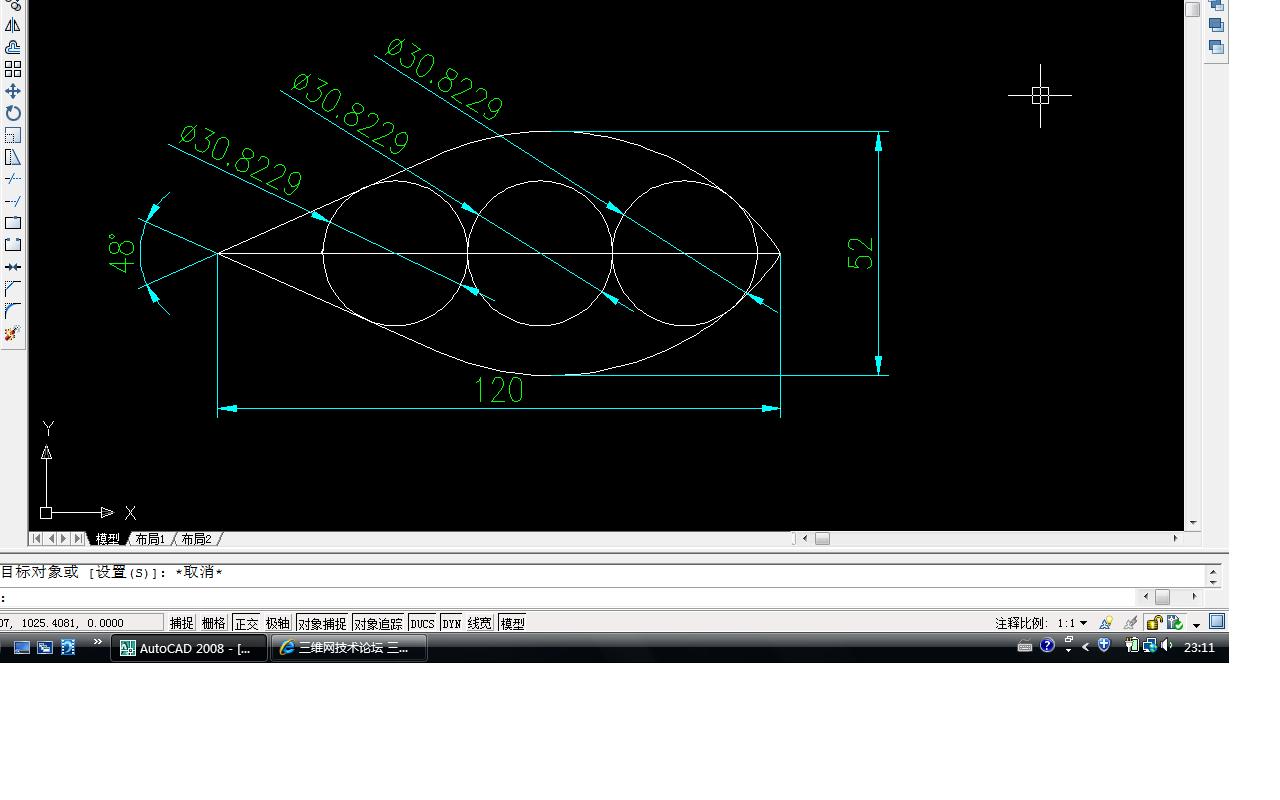Show hidden tray icons arrow

point(1086,647)
